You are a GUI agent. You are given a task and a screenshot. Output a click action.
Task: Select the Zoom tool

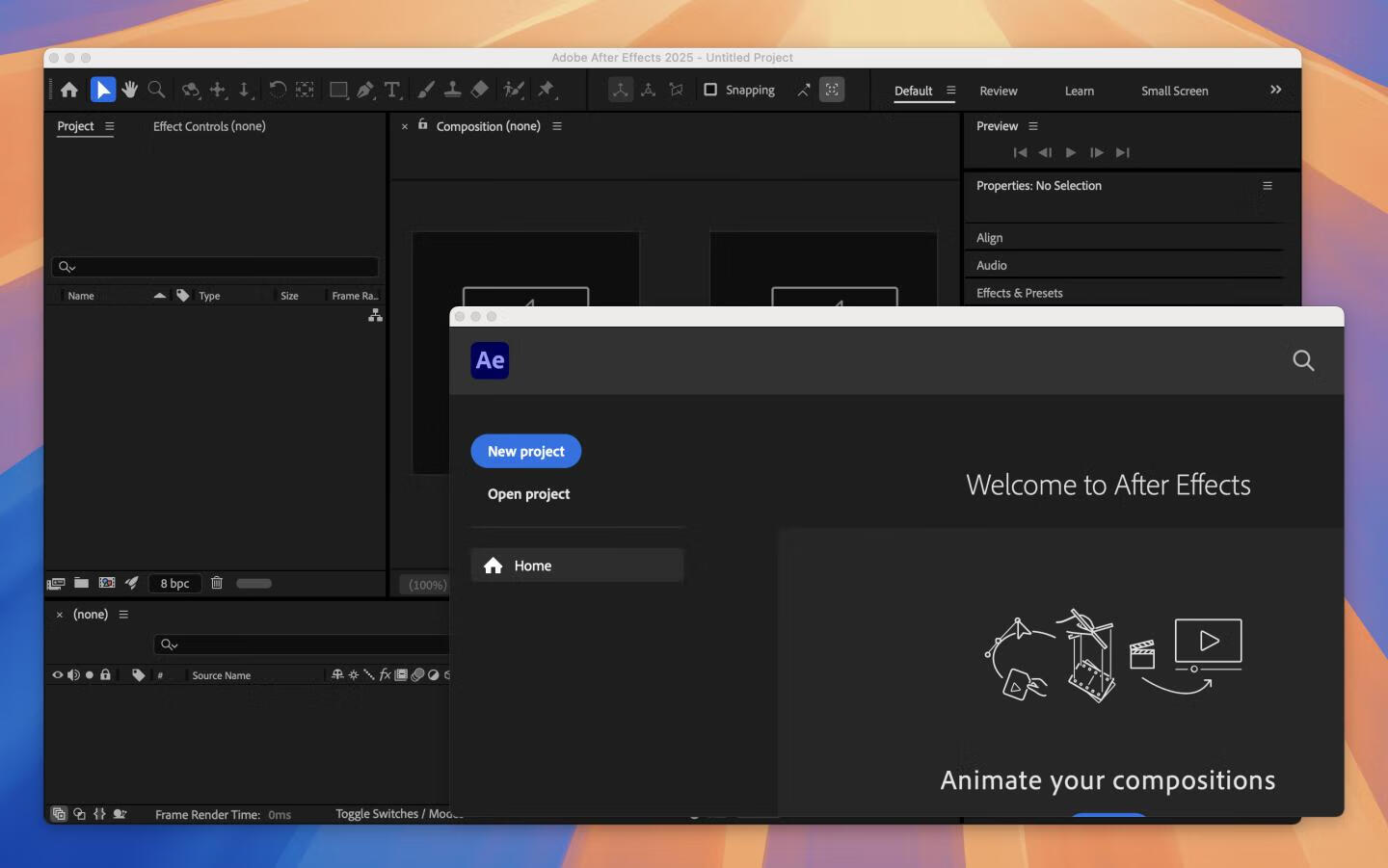(155, 90)
